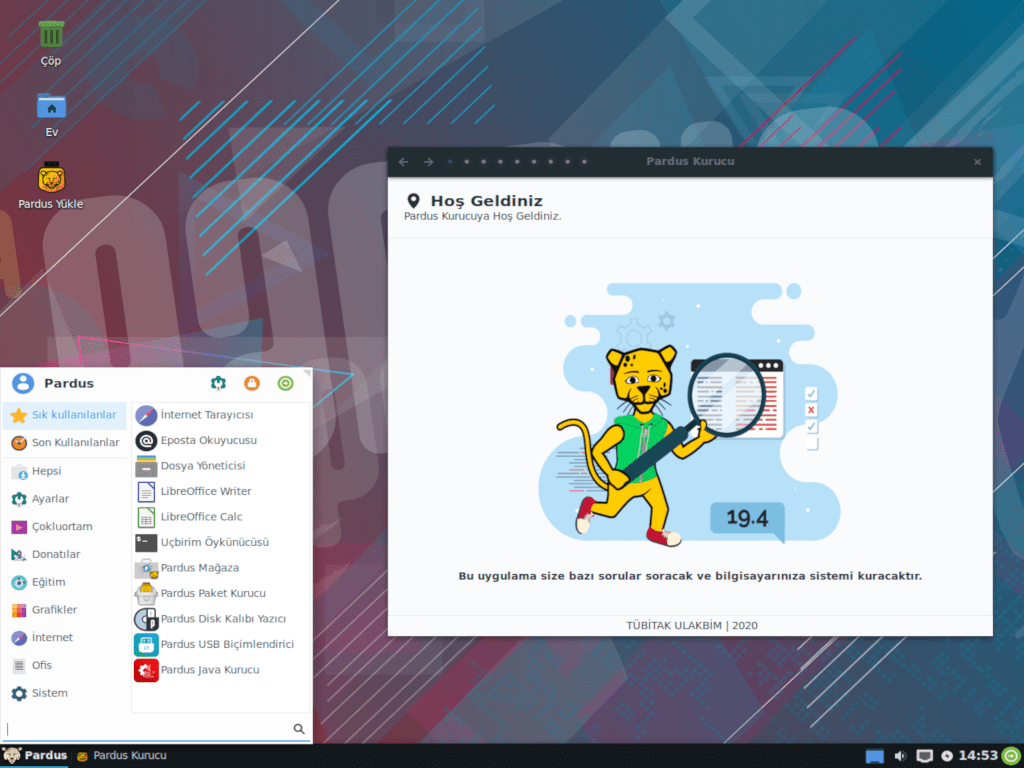Go back in Pardus Kurucu installer
The width and height of the screenshot is (1024, 768).
pos(404,162)
